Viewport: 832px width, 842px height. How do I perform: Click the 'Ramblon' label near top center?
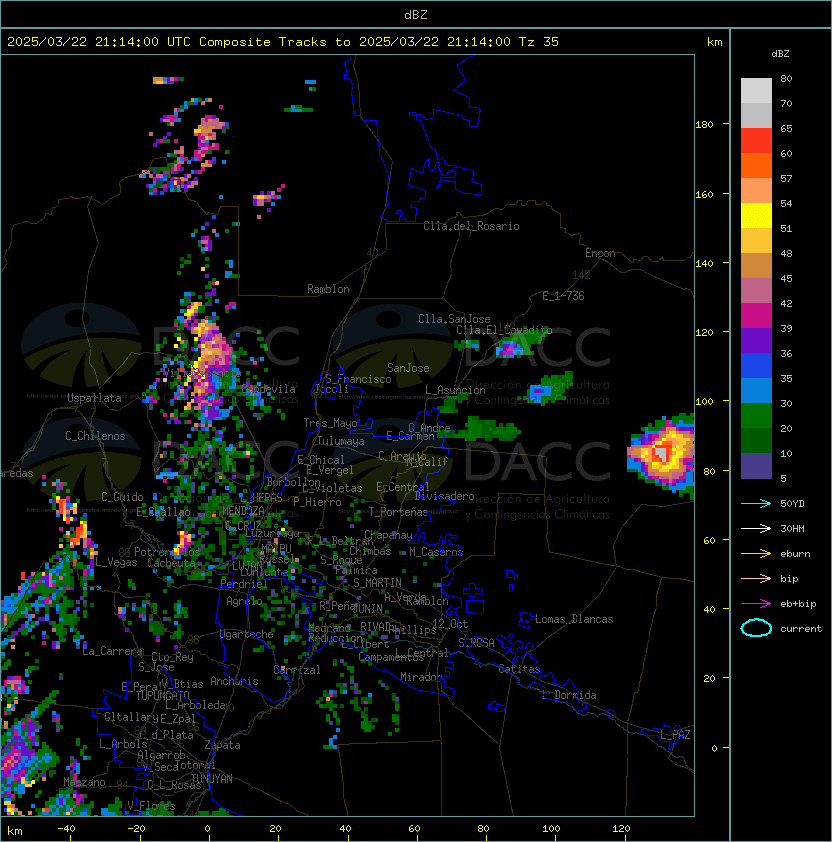coord(328,289)
